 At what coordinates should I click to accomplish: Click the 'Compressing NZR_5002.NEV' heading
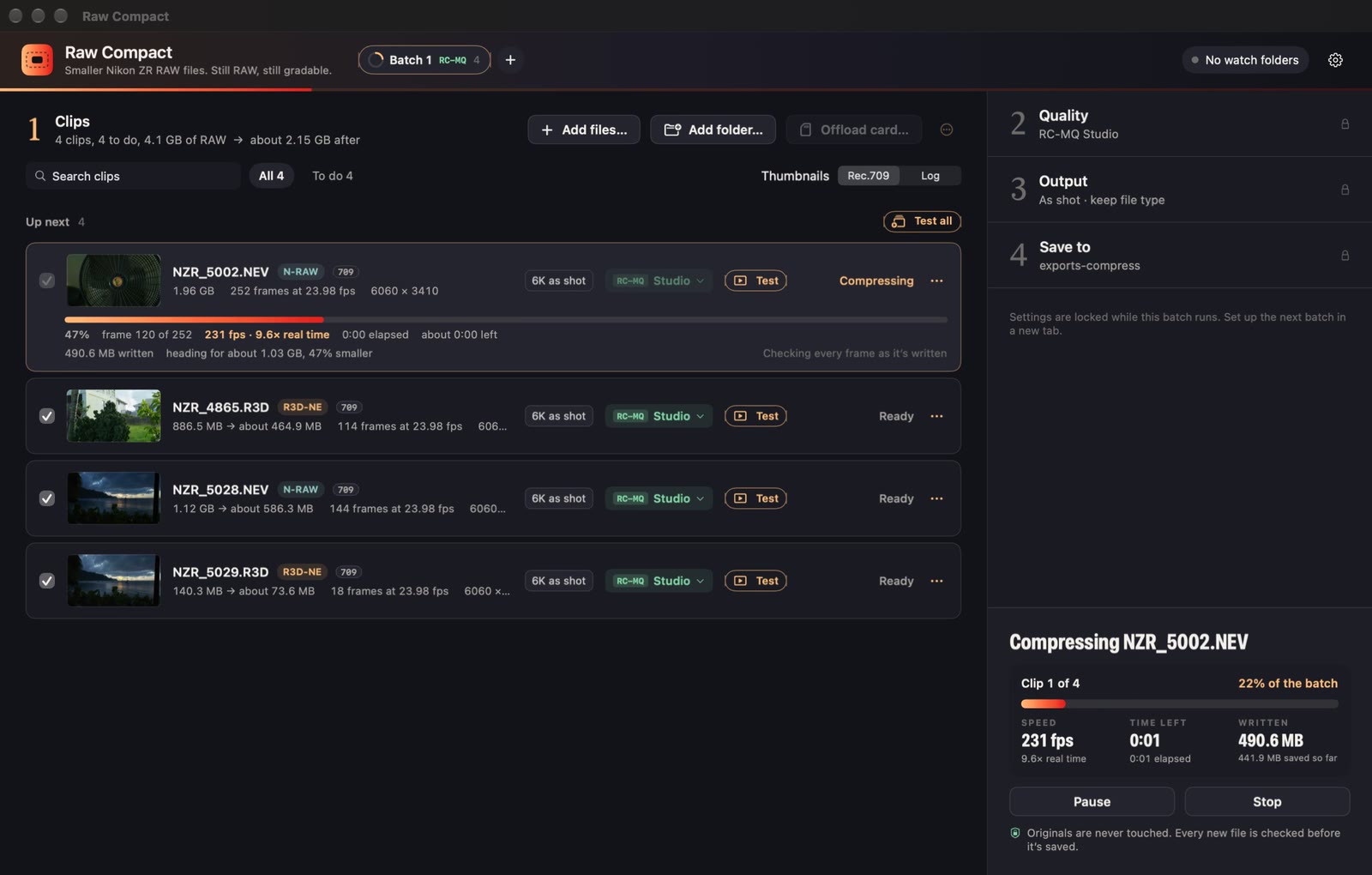[x=1128, y=643]
